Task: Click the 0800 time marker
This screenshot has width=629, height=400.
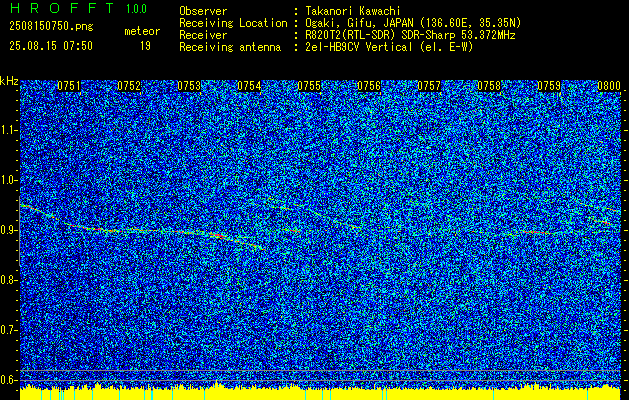Action: tap(609, 86)
